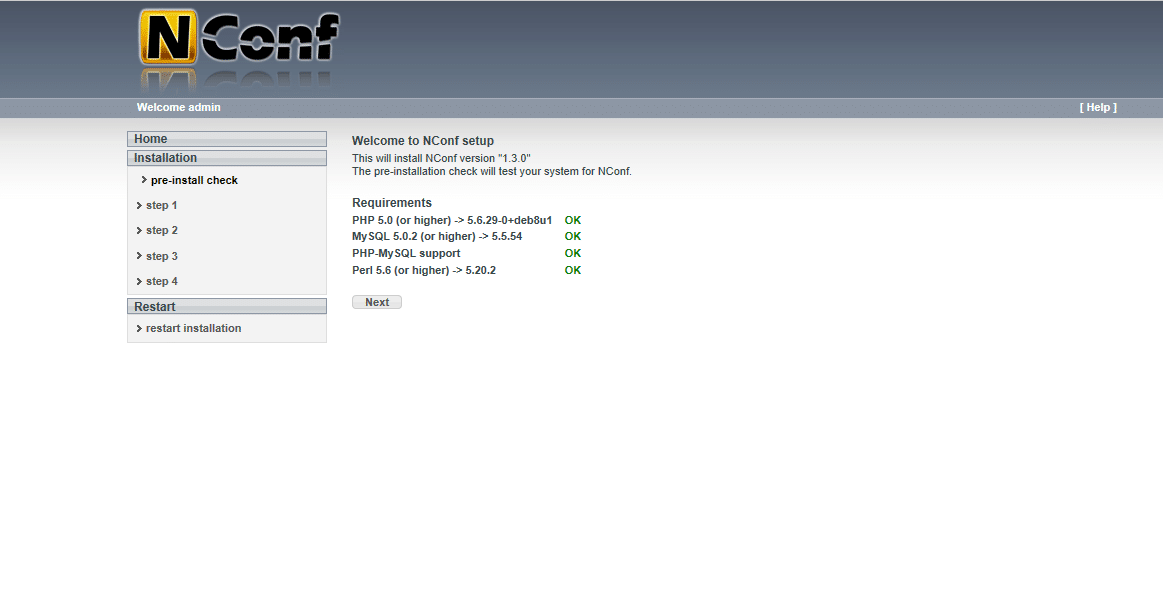The height and width of the screenshot is (599, 1163).
Task: Go to installation step 2
Action: click(x=162, y=231)
